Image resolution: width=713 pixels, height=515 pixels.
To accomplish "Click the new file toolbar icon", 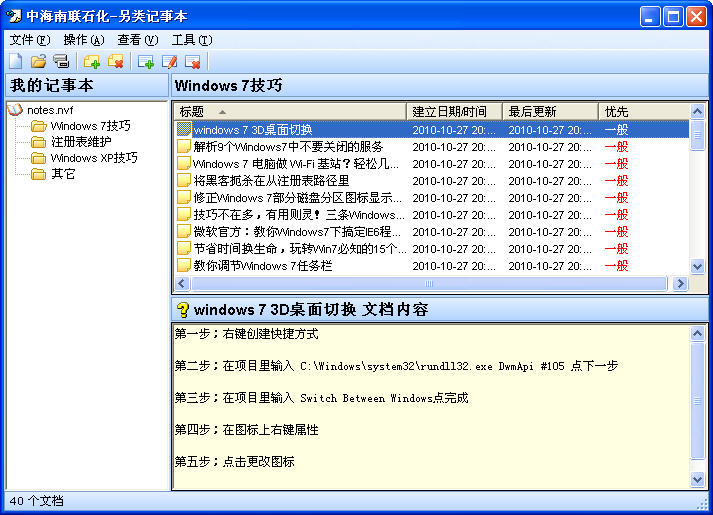I will click(16, 61).
